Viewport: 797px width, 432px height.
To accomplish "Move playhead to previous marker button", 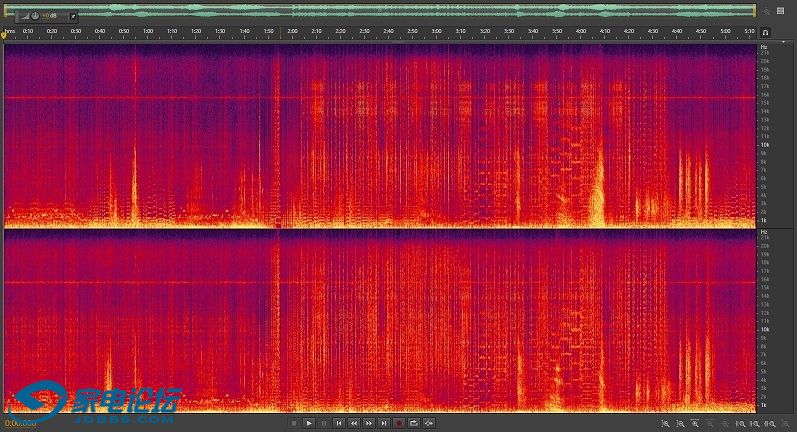I will (x=339, y=423).
